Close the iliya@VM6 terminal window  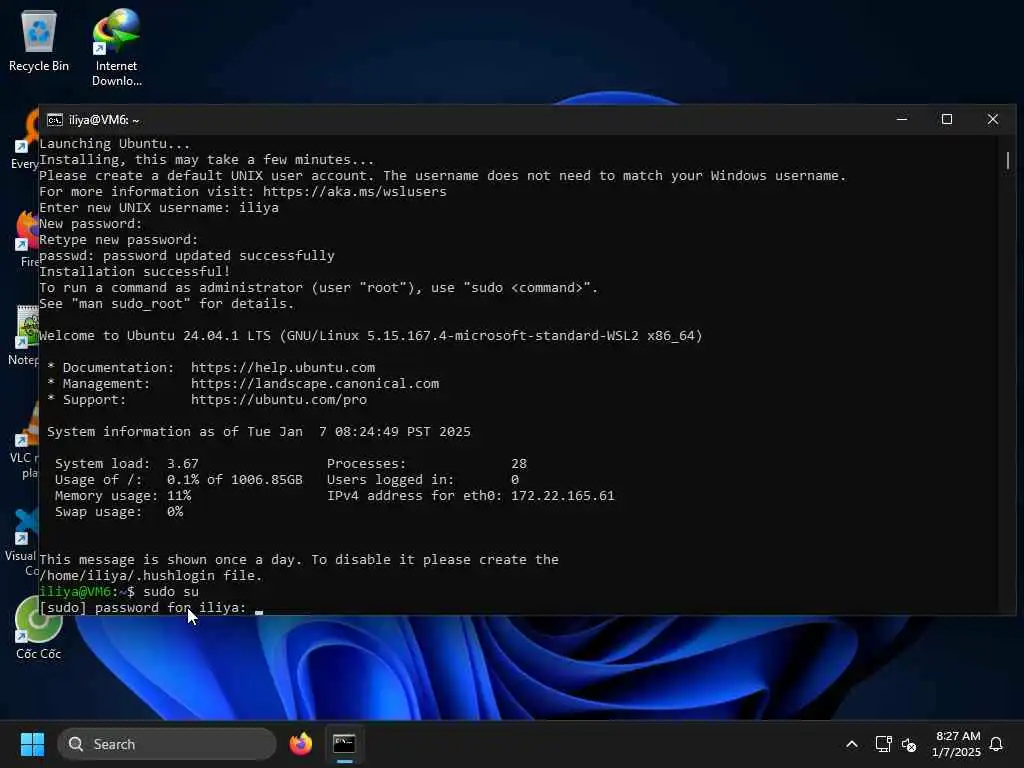click(993, 120)
